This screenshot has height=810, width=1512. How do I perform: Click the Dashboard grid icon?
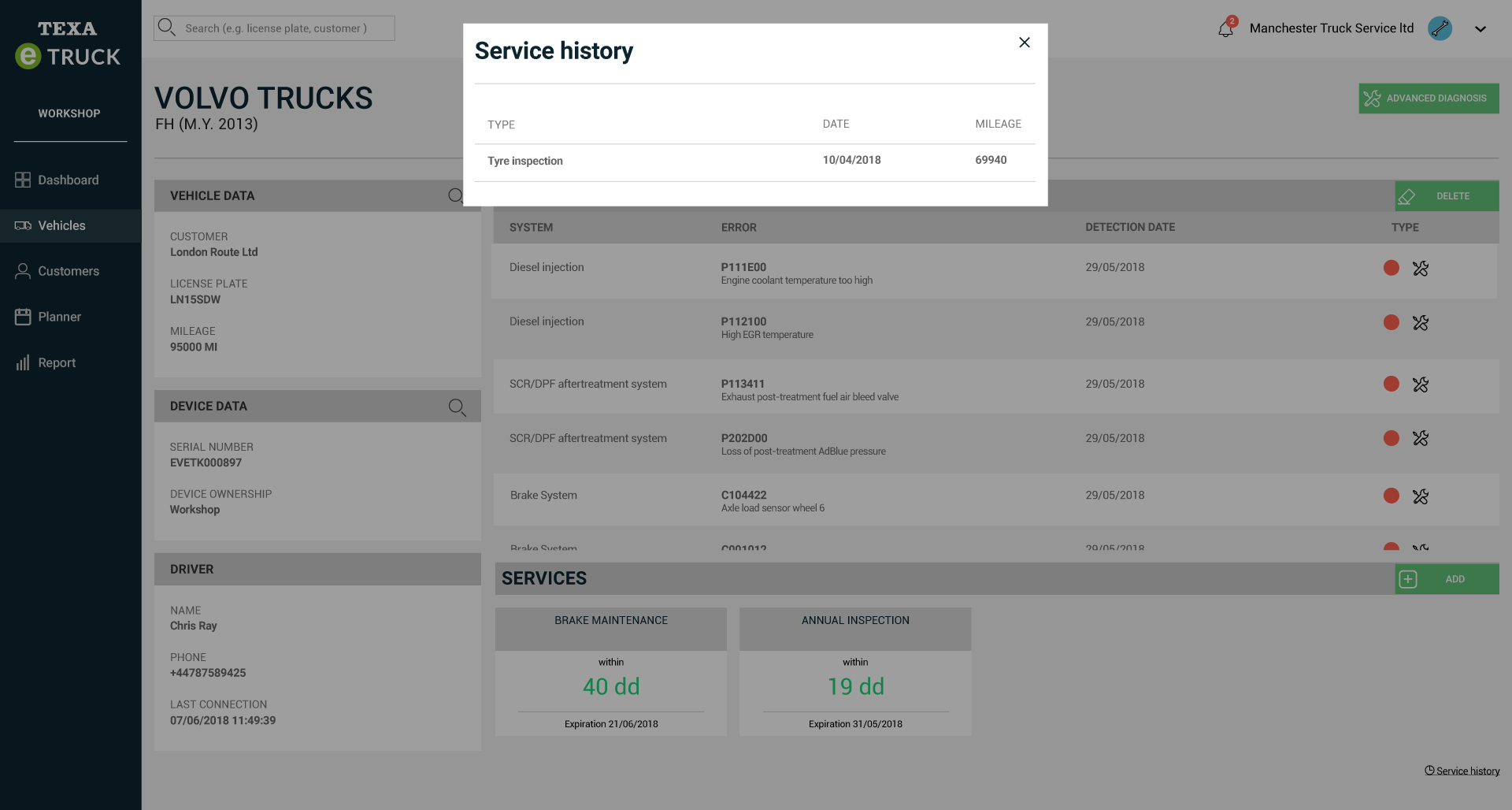pyautogui.click(x=23, y=180)
